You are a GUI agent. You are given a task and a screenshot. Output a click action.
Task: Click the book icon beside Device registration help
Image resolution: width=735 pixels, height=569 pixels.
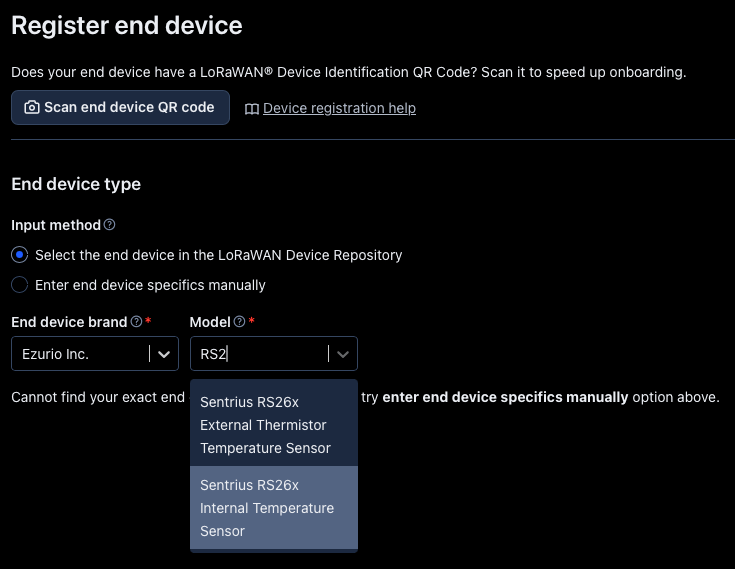252,108
